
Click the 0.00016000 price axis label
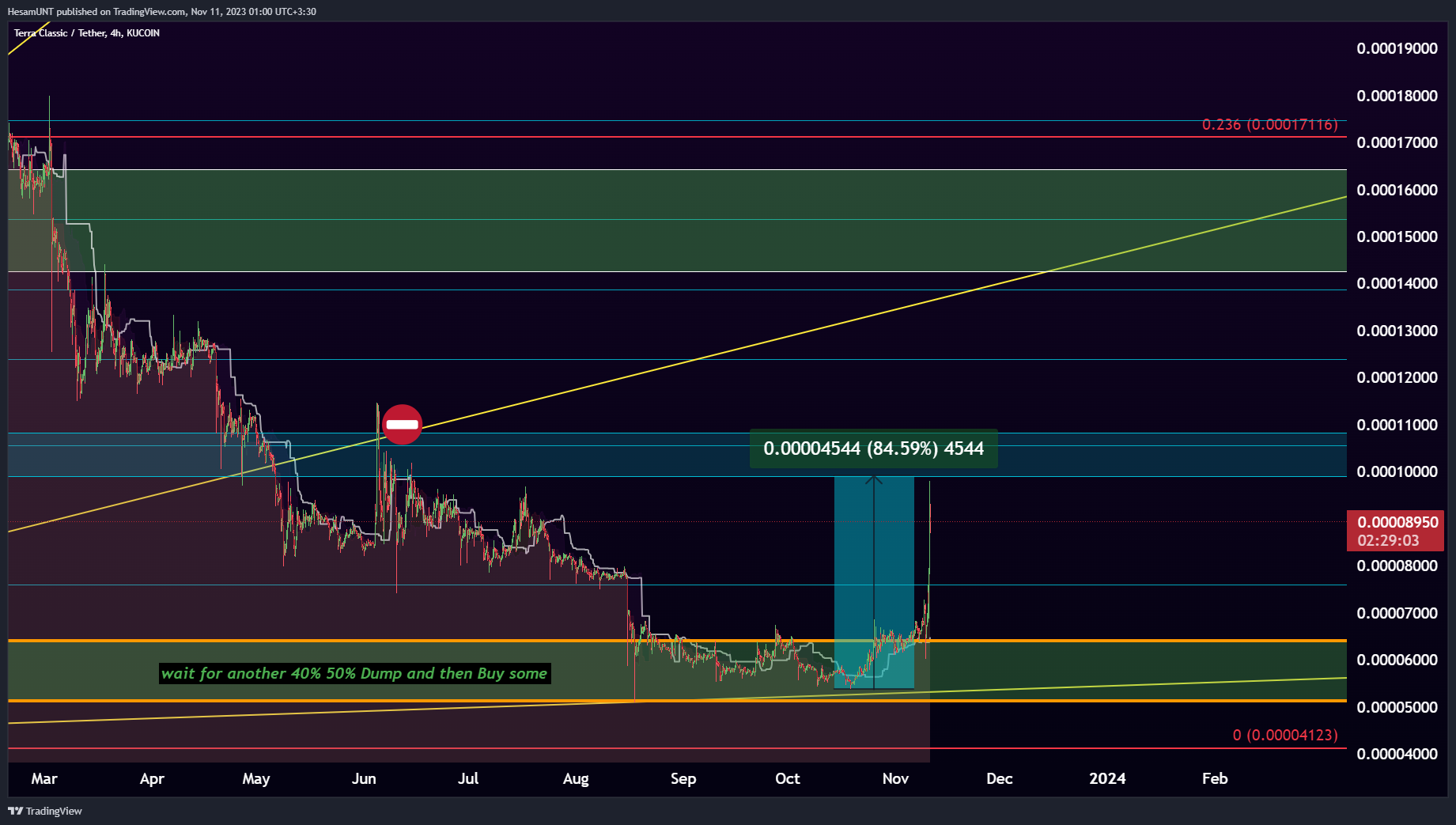click(1397, 190)
